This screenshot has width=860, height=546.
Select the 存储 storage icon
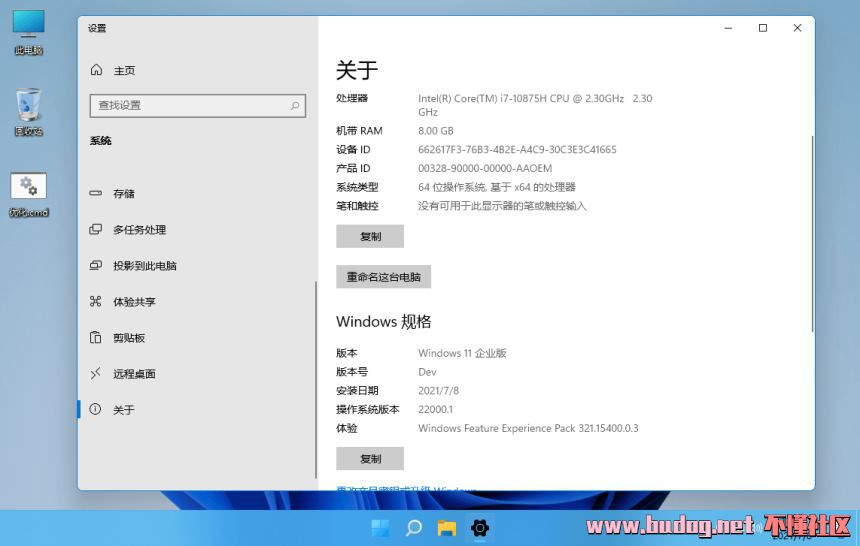click(x=96, y=194)
